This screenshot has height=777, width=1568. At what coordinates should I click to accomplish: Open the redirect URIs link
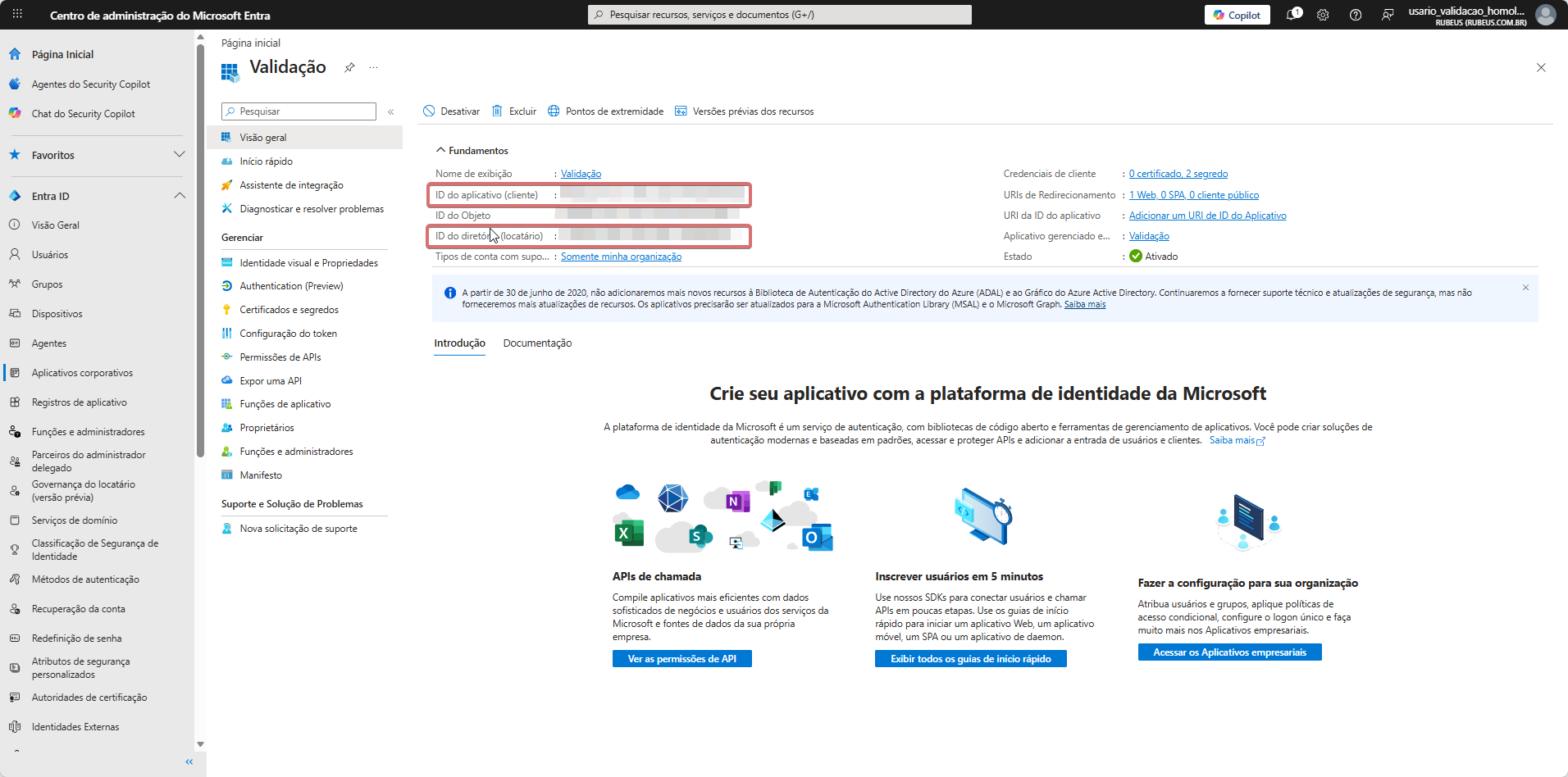[x=1194, y=195]
